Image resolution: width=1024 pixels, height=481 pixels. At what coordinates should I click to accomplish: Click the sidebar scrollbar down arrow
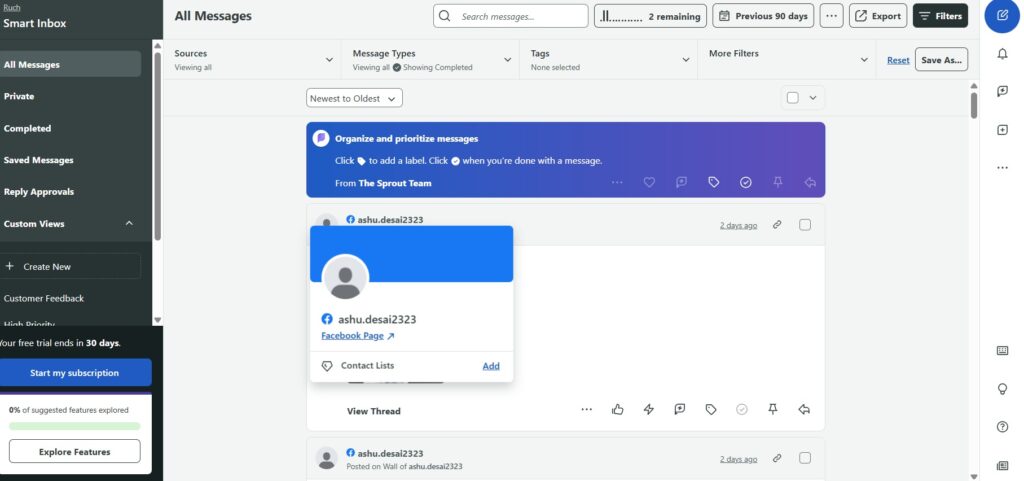pyautogui.click(x=157, y=320)
